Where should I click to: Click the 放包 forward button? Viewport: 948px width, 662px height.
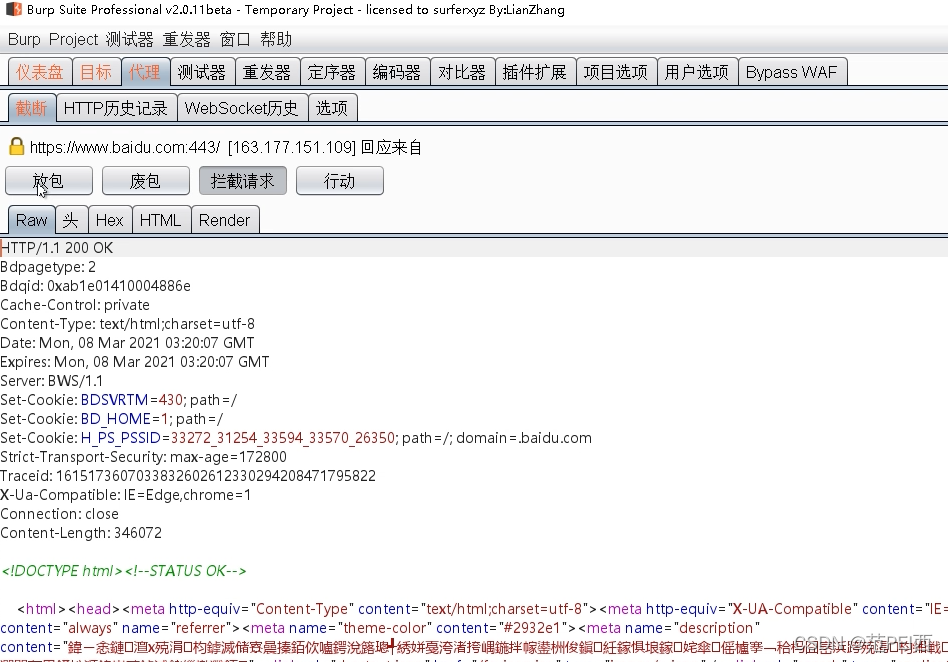click(49, 181)
